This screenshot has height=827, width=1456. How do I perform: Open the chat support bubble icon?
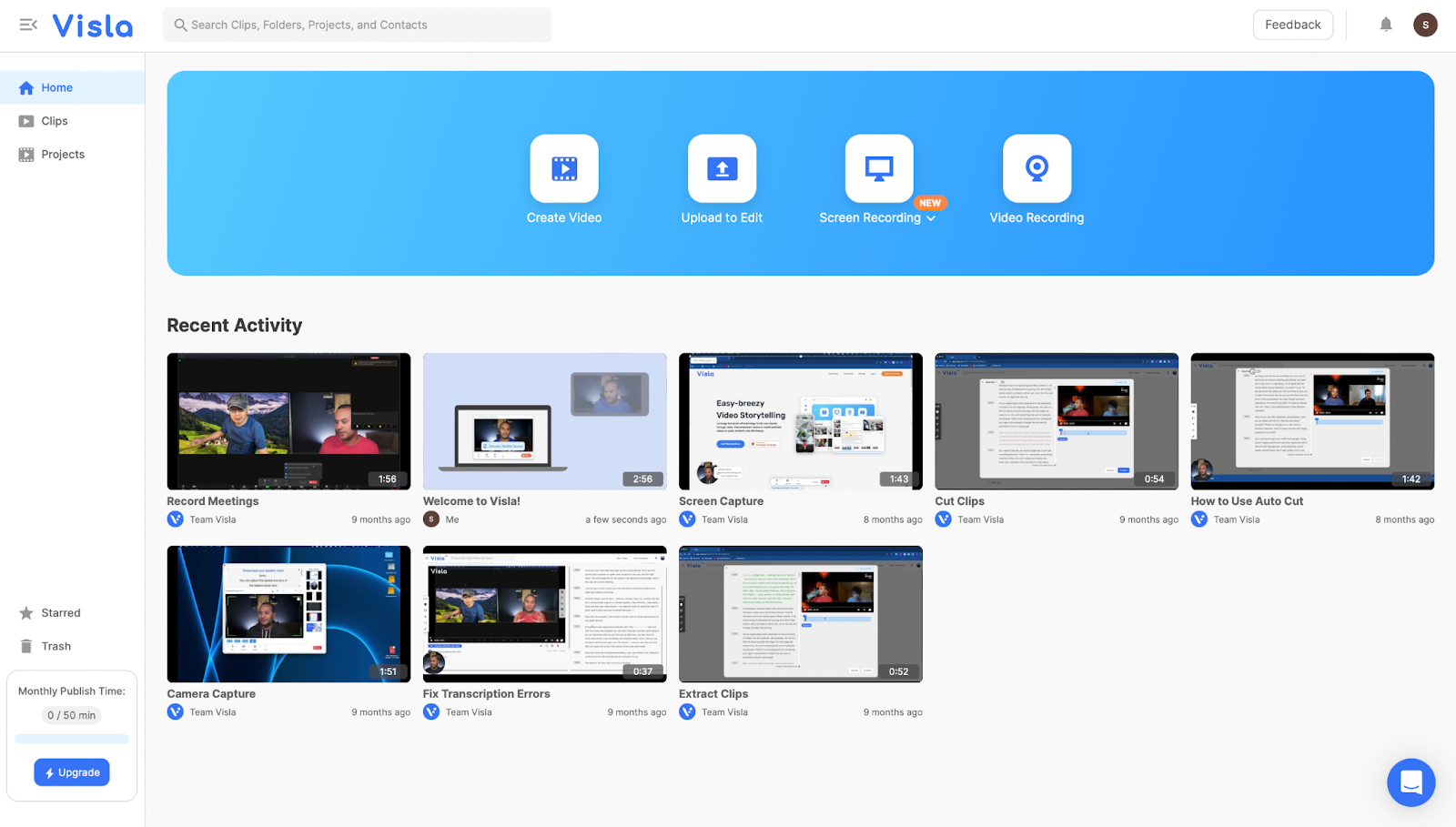click(x=1411, y=782)
